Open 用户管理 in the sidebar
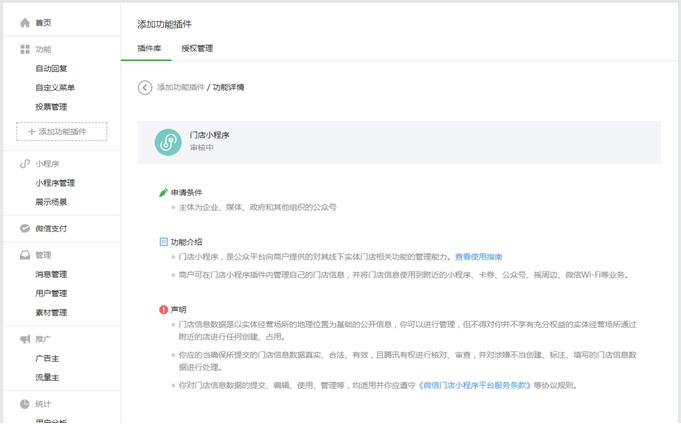Image resolution: width=681 pixels, height=424 pixels. [51, 293]
